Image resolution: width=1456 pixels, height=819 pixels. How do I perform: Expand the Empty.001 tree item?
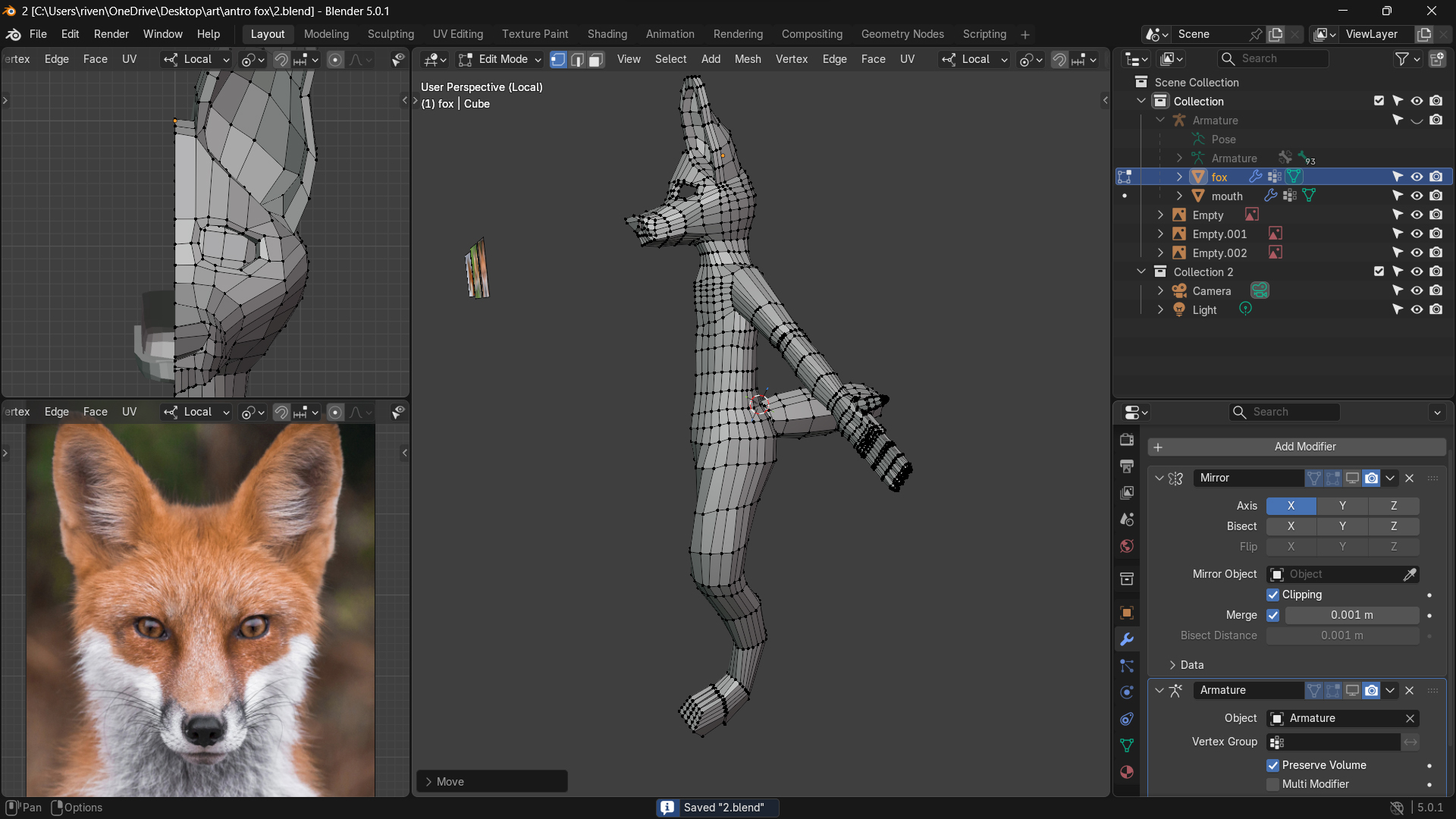pyautogui.click(x=1160, y=234)
